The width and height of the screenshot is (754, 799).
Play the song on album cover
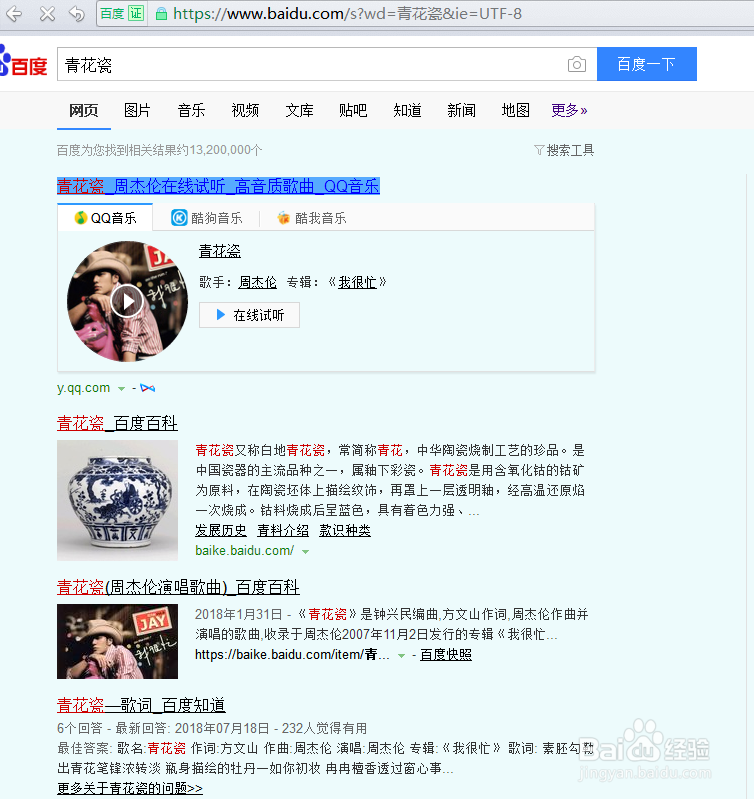pyautogui.click(x=127, y=302)
